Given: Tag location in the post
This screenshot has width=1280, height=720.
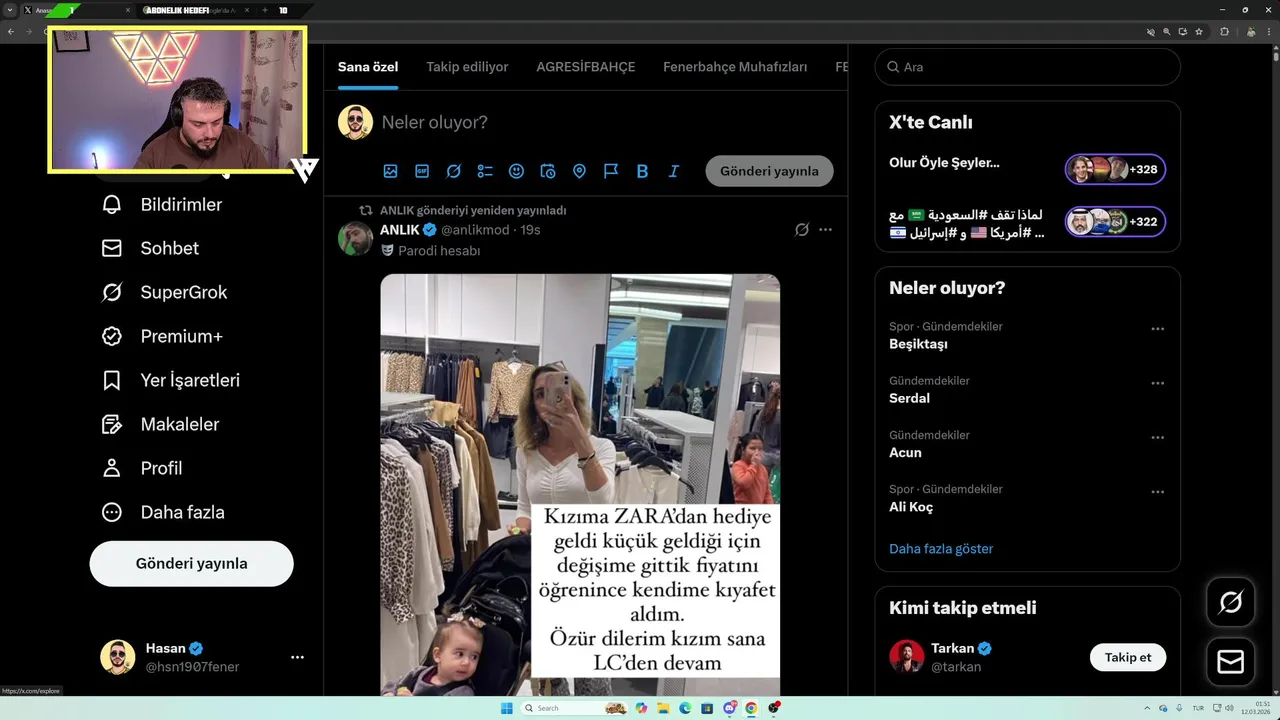Looking at the screenshot, I should click(579, 171).
